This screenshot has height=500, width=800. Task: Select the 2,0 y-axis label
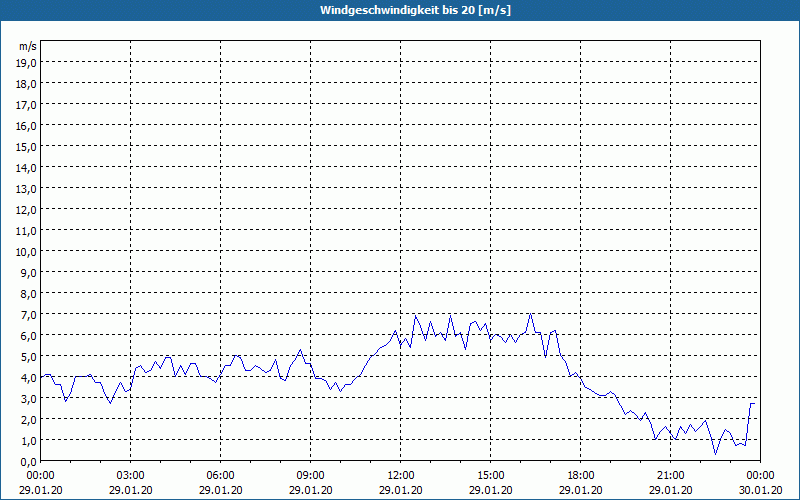point(30,419)
